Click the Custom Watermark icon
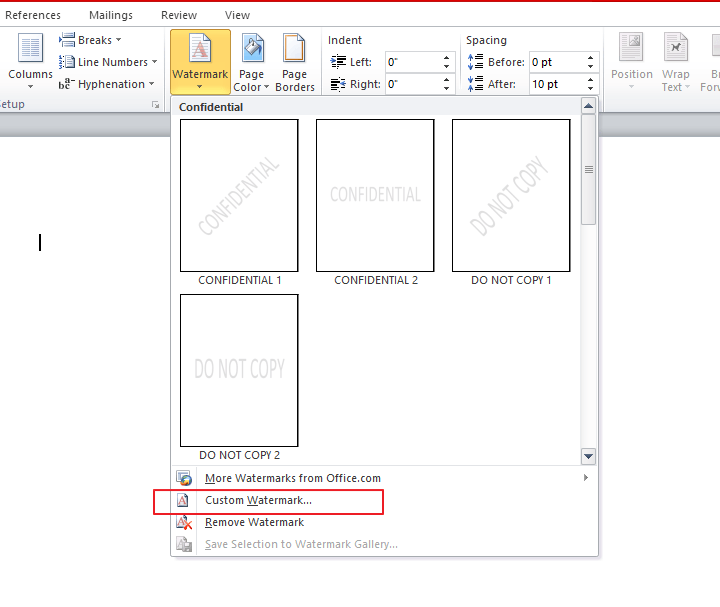The image size is (720, 607). 183,500
